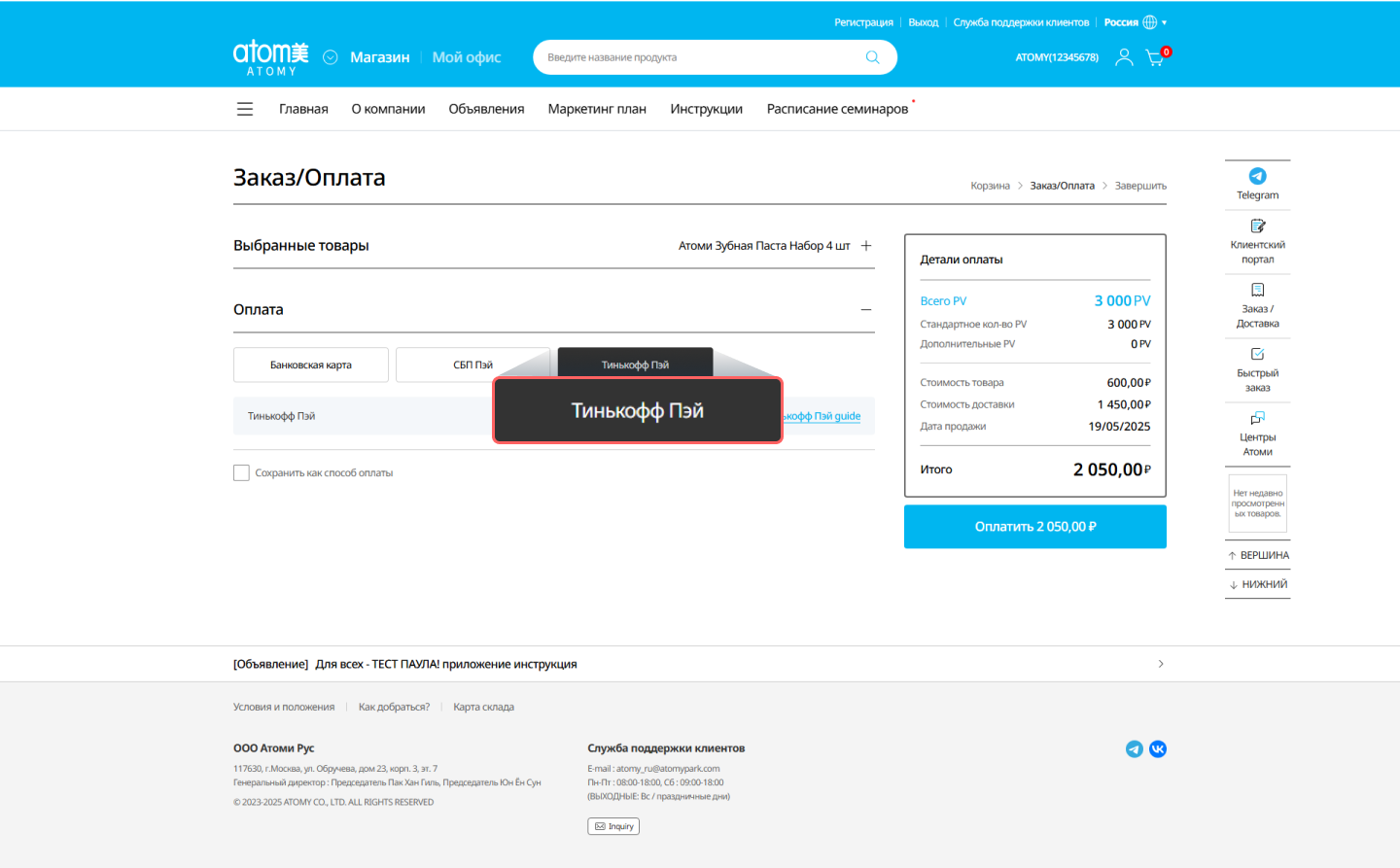Click Регистрация link in top bar
Screen dimensions: 1400x868
(x=863, y=22)
